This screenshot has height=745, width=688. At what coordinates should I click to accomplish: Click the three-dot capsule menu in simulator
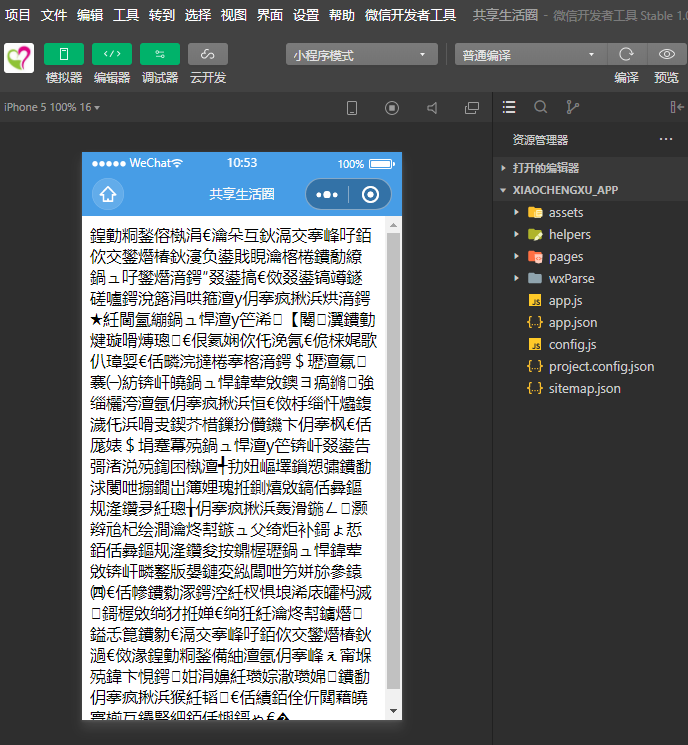click(x=328, y=195)
